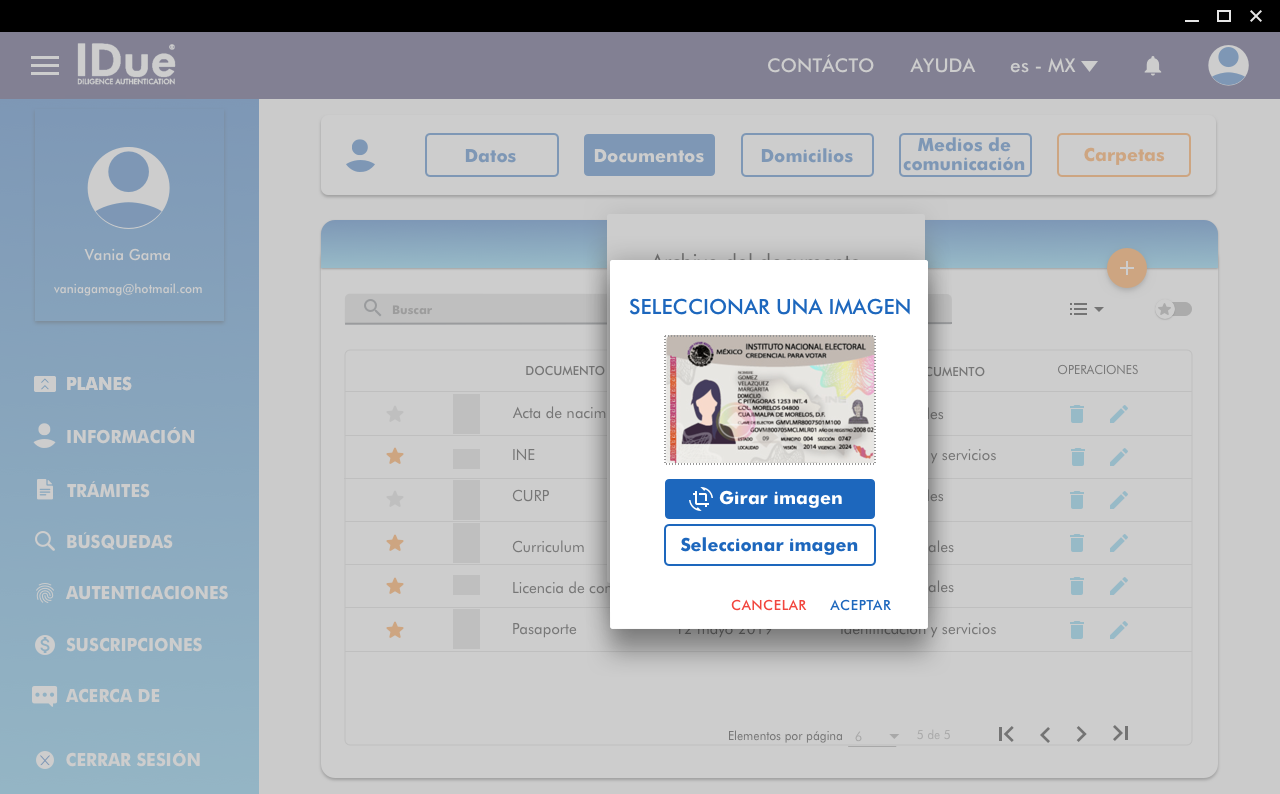Image resolution: width=1280 pixels, height=794 pixels.
Task: Open the elements per page dropdown
Action: point(875,736)
